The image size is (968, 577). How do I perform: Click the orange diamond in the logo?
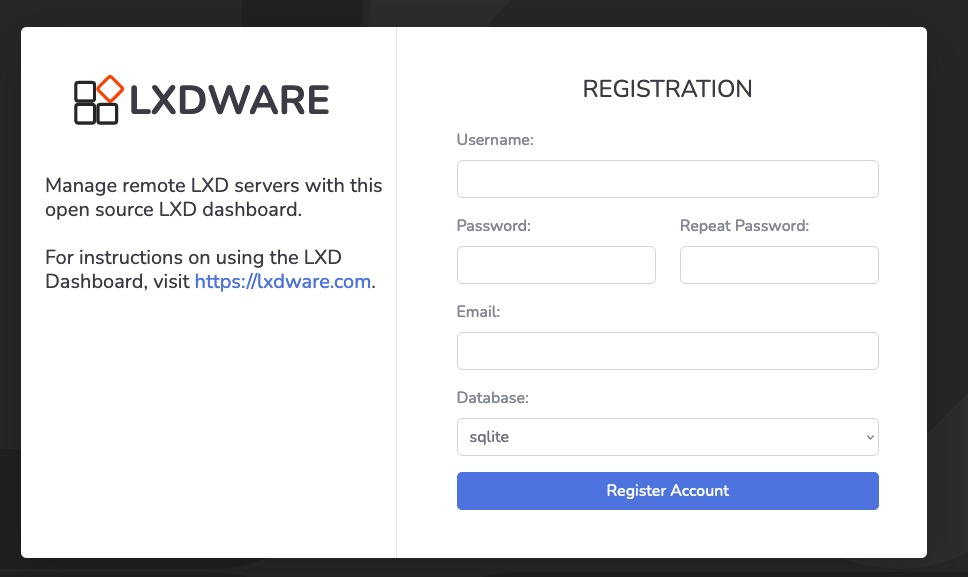click(x=110, y=89)
